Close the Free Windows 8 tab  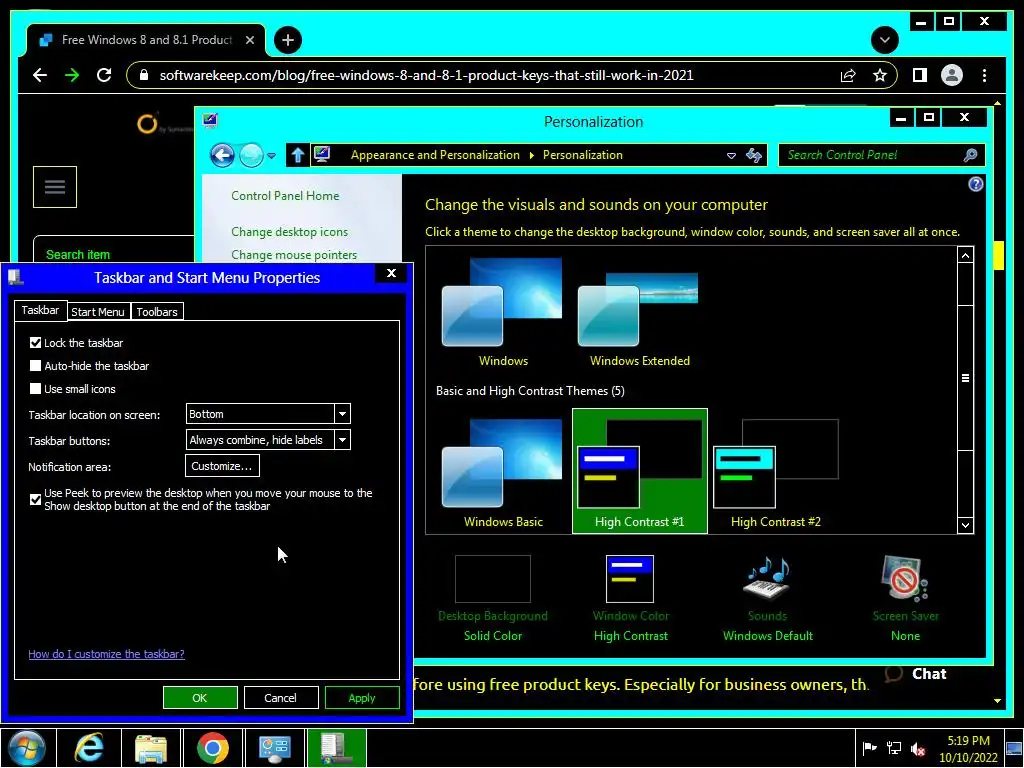click(249, 40)
